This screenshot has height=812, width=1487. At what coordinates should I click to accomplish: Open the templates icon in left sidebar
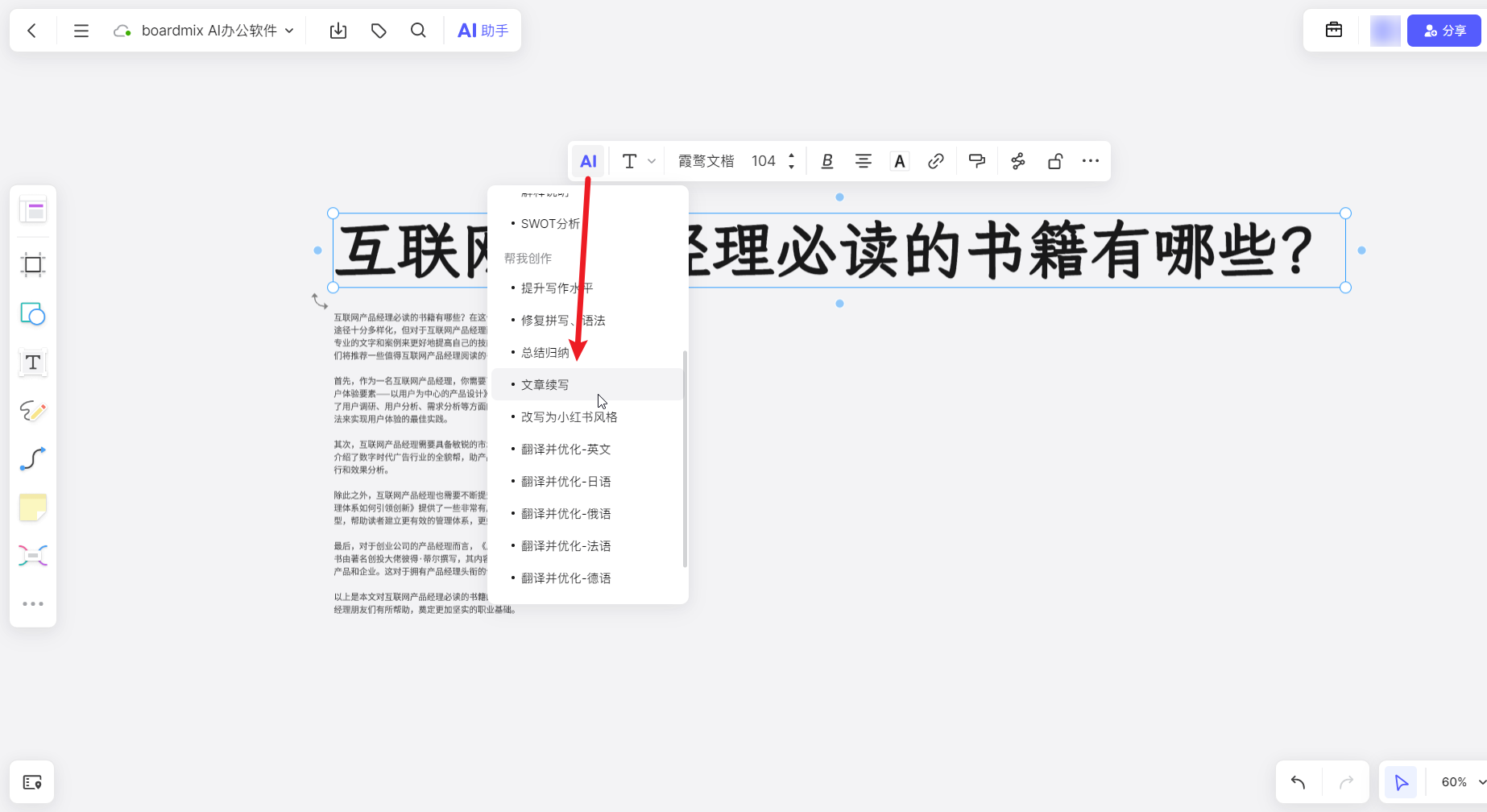click(x=33, y=210)
